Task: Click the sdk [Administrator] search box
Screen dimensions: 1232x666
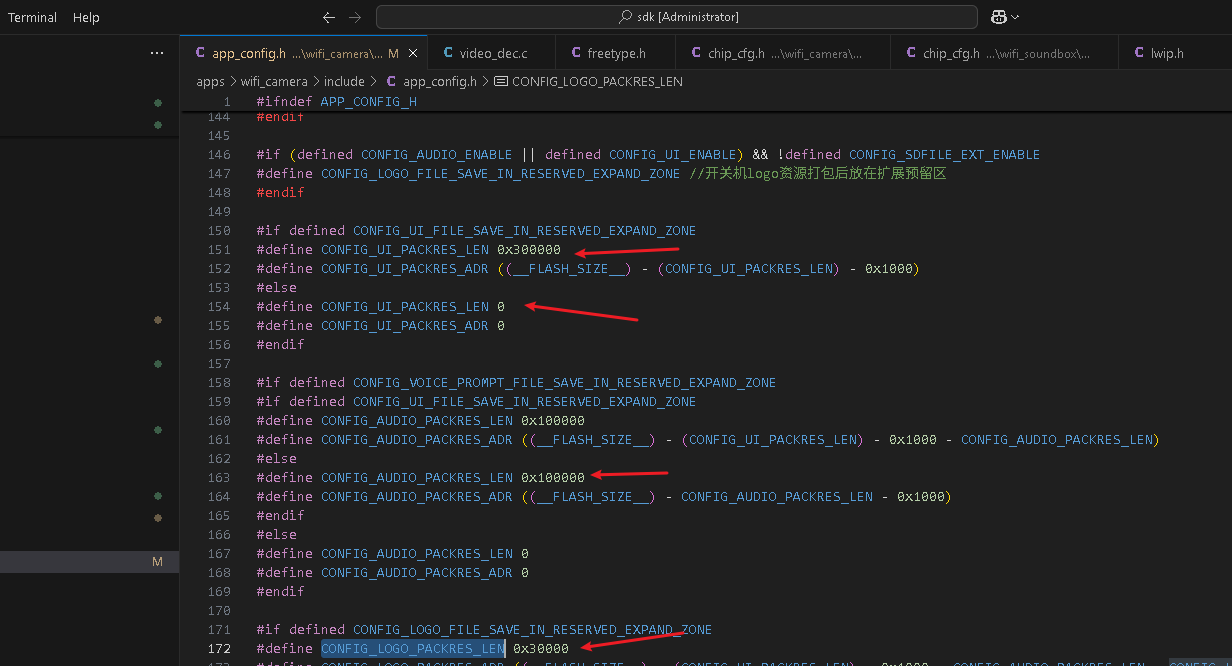Action: click(x=677, y=17)
